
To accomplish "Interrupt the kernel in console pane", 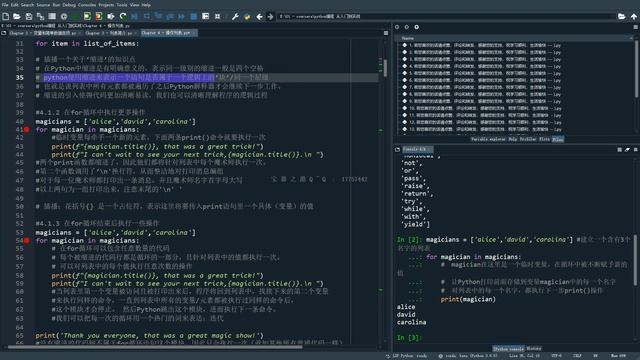I will tap(620, 150).
